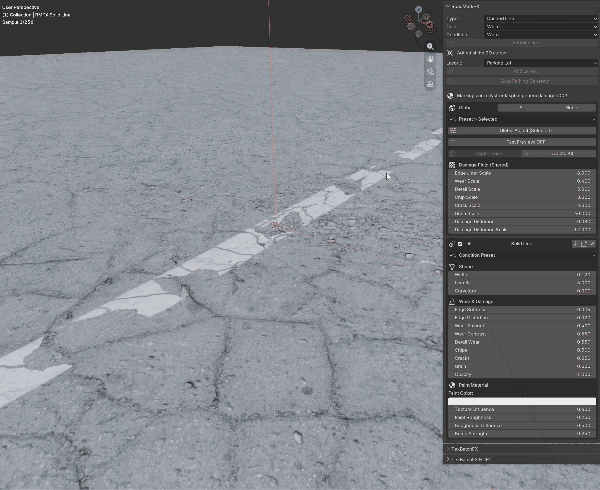Click the Wear Amount slider

[x=522, y=326]
